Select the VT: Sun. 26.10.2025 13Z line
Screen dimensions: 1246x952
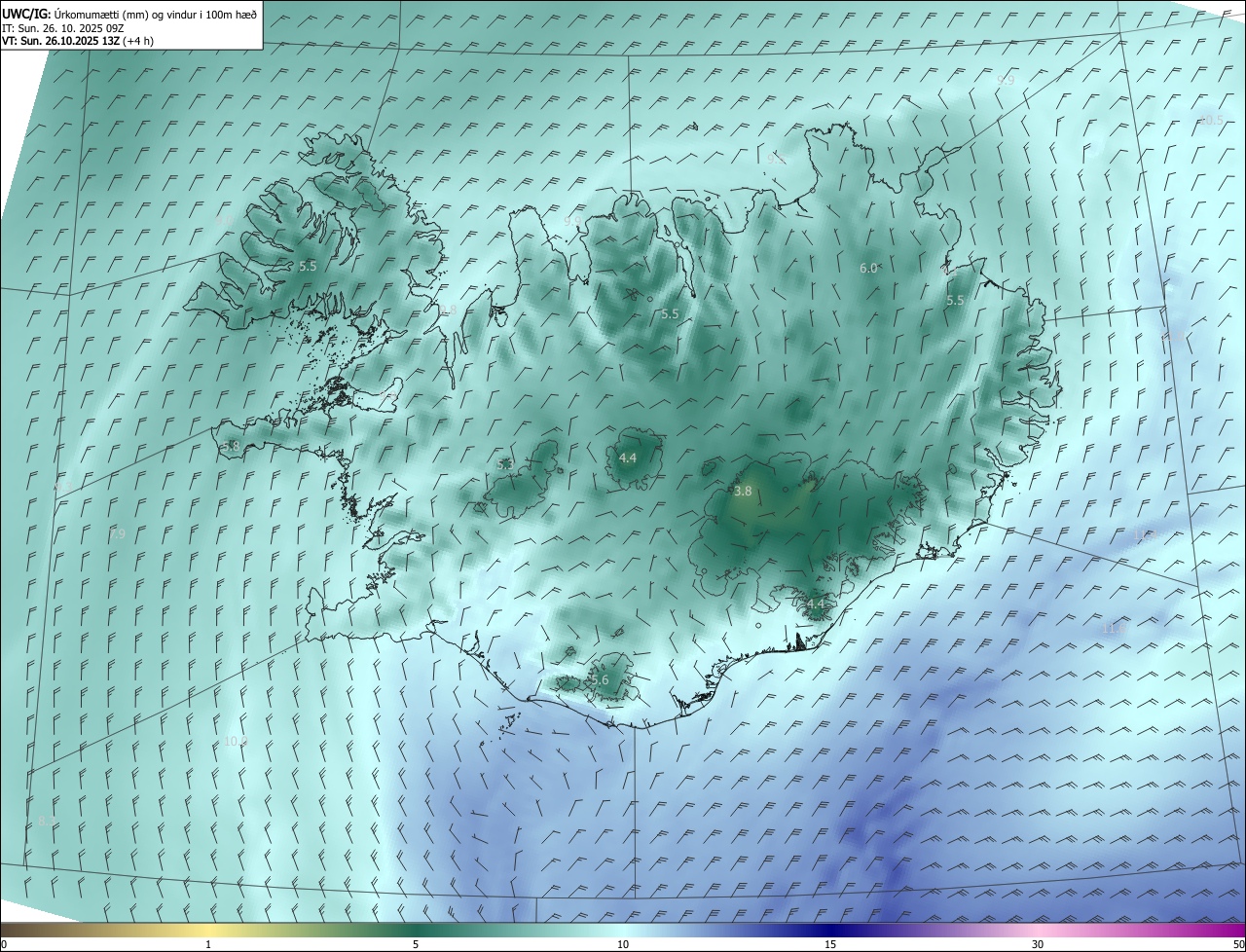click(x=78, y=41)
